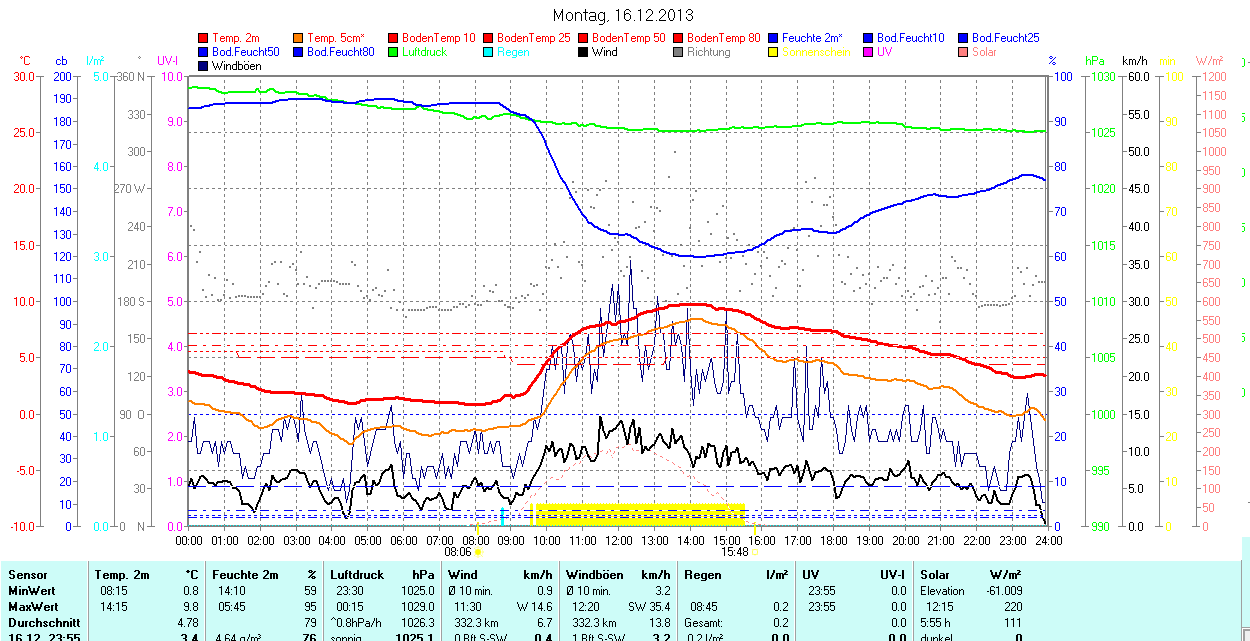Select the green Luftdruck legend marker
1250x641 pixels.
[394, 52]
